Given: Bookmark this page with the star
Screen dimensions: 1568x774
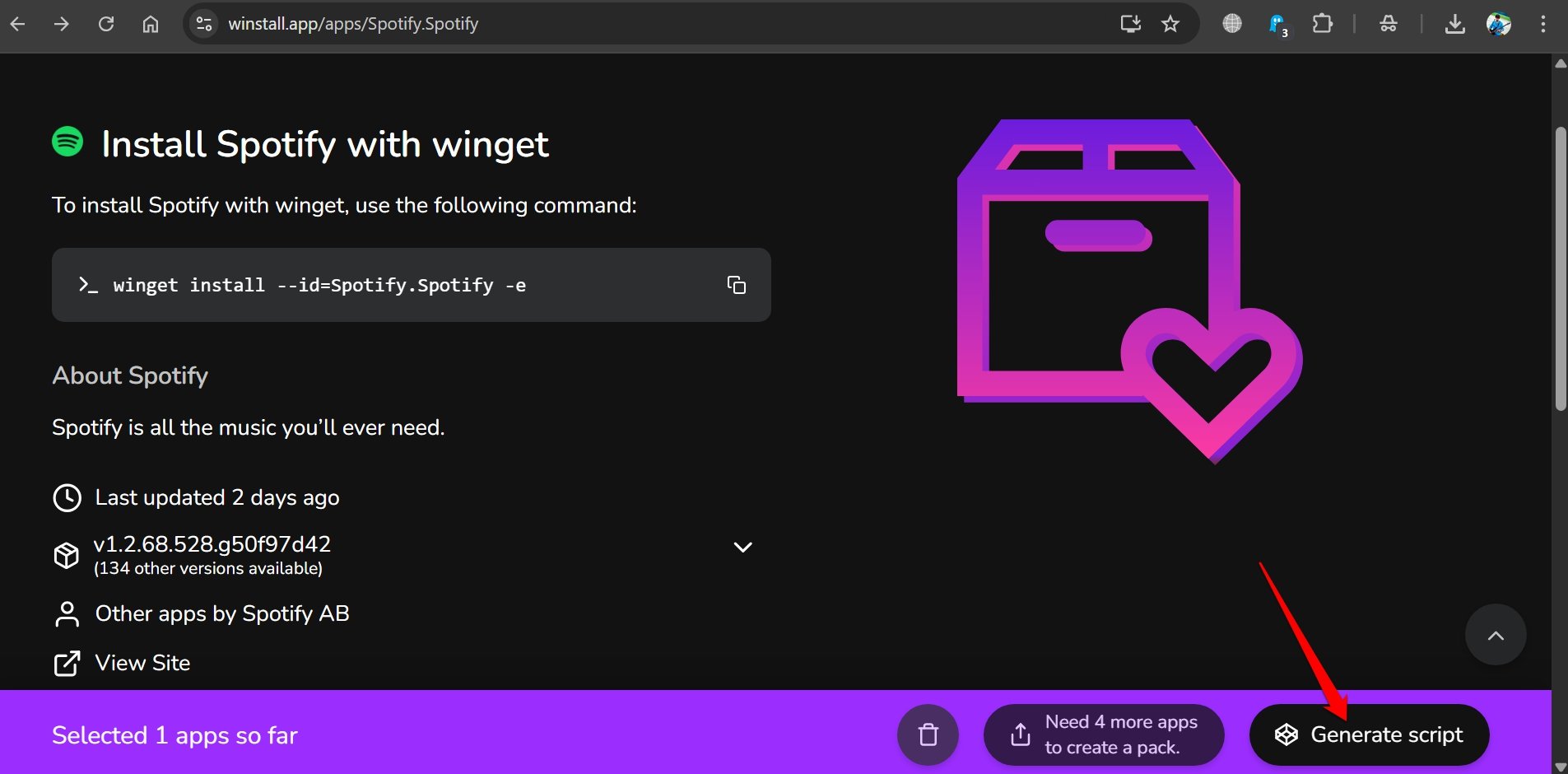Looking at the screenshot, I should tap(1170, 24).
